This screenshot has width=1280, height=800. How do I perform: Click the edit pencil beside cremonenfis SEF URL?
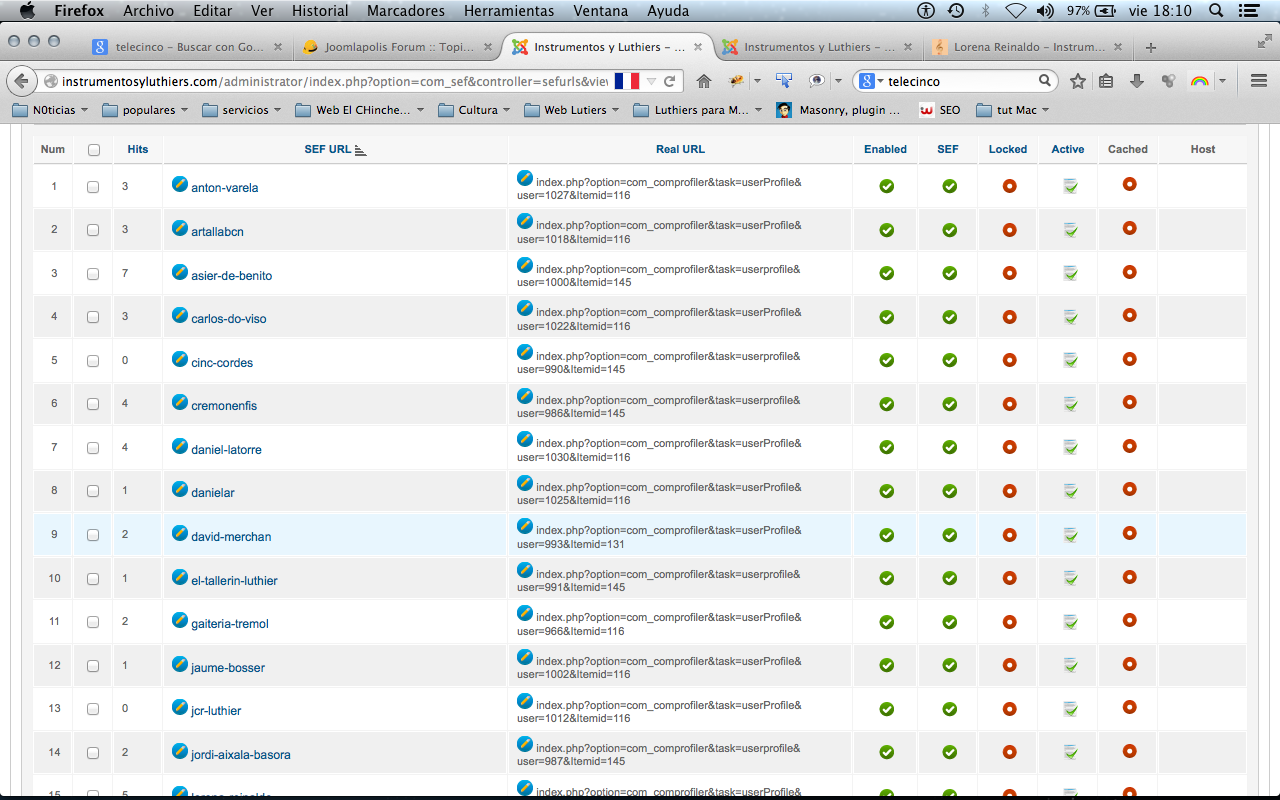[180, 402]
